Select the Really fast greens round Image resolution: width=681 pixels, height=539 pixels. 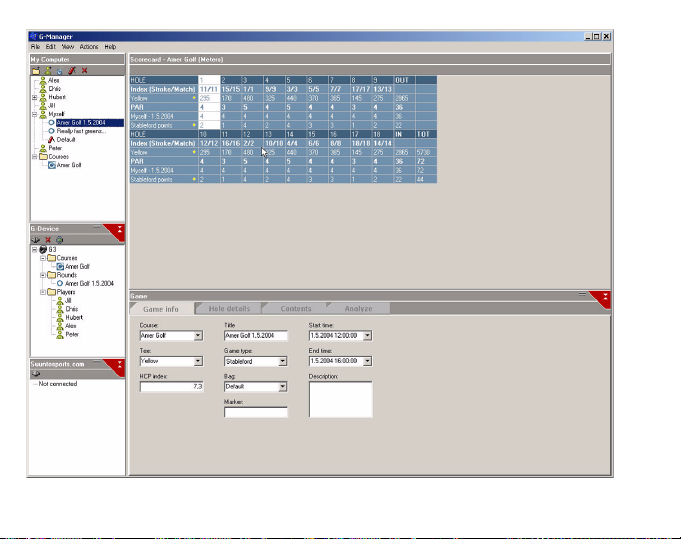[x=81, y=131]
